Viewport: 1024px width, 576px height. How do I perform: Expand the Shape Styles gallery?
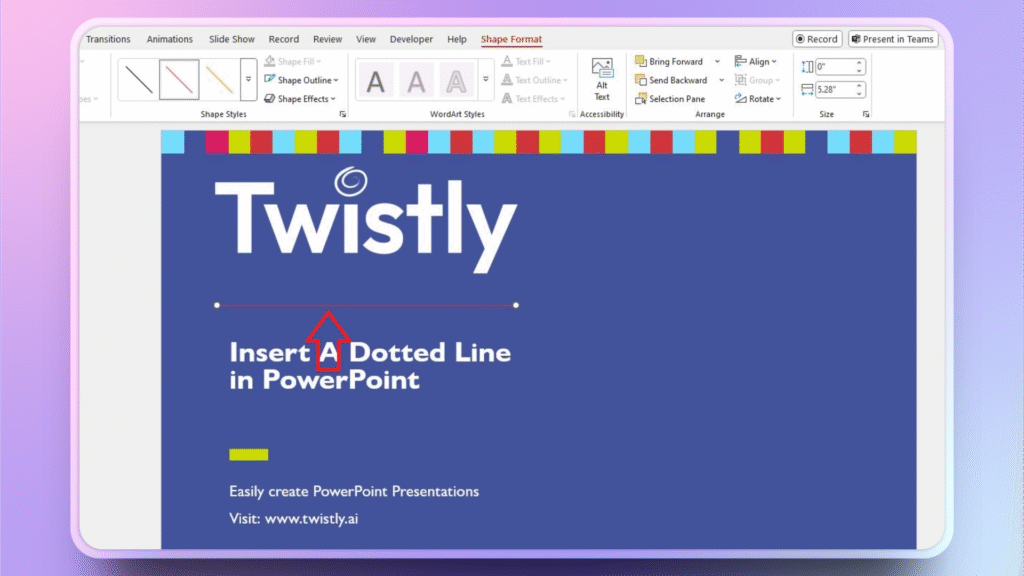[x=248, y=80]
